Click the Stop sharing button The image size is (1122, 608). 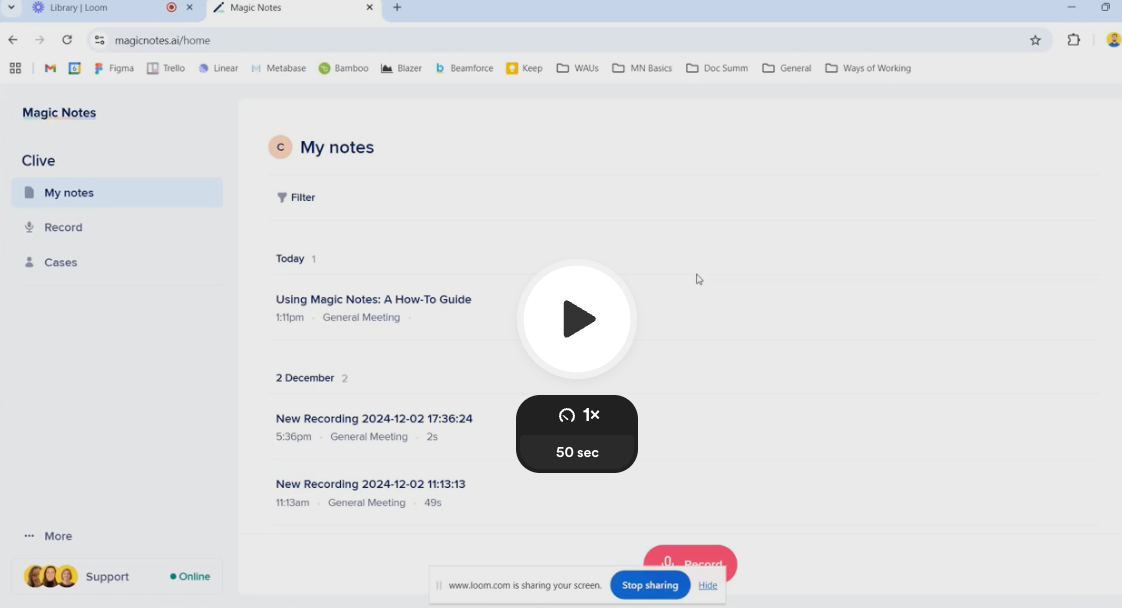pyautogui.click(x=649, y=585)
